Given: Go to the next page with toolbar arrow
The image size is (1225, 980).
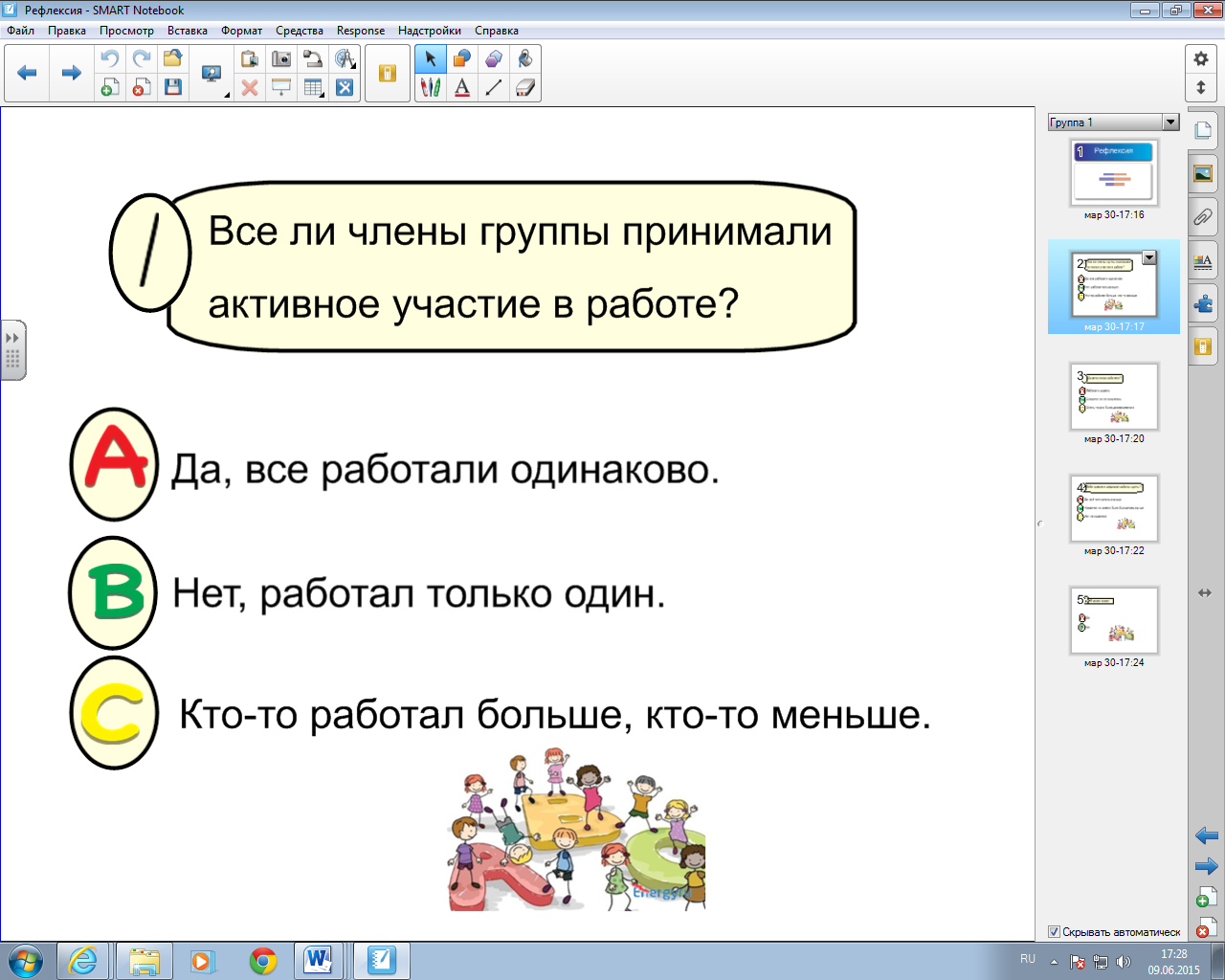Looking at the screenshot, I should [72, 73].
